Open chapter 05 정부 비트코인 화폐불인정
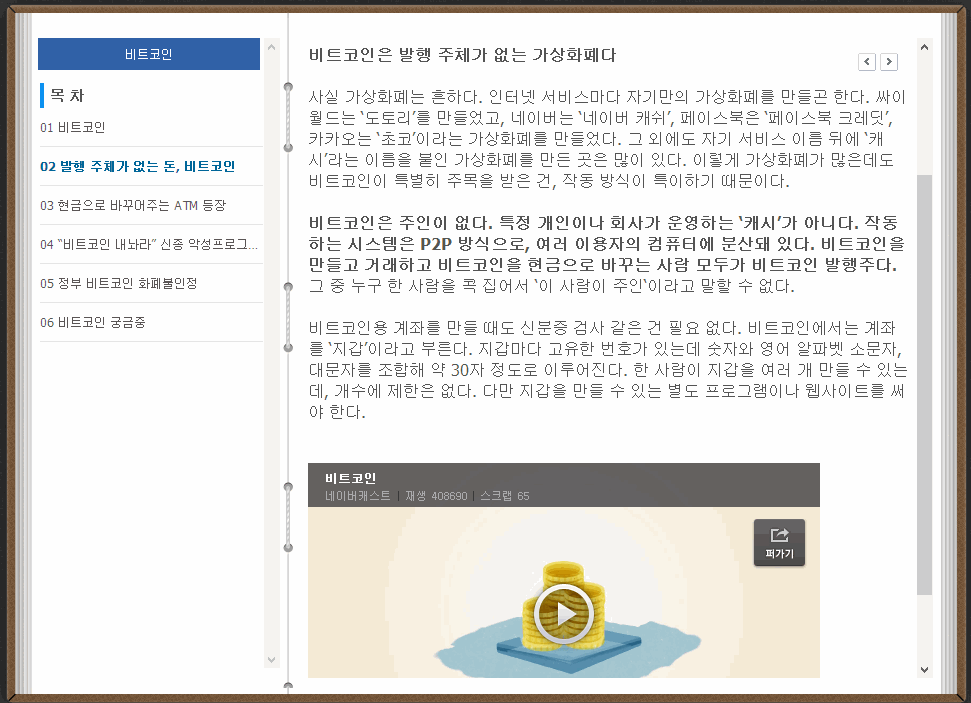Screen dimensions: 971x703 pos(119,284)
